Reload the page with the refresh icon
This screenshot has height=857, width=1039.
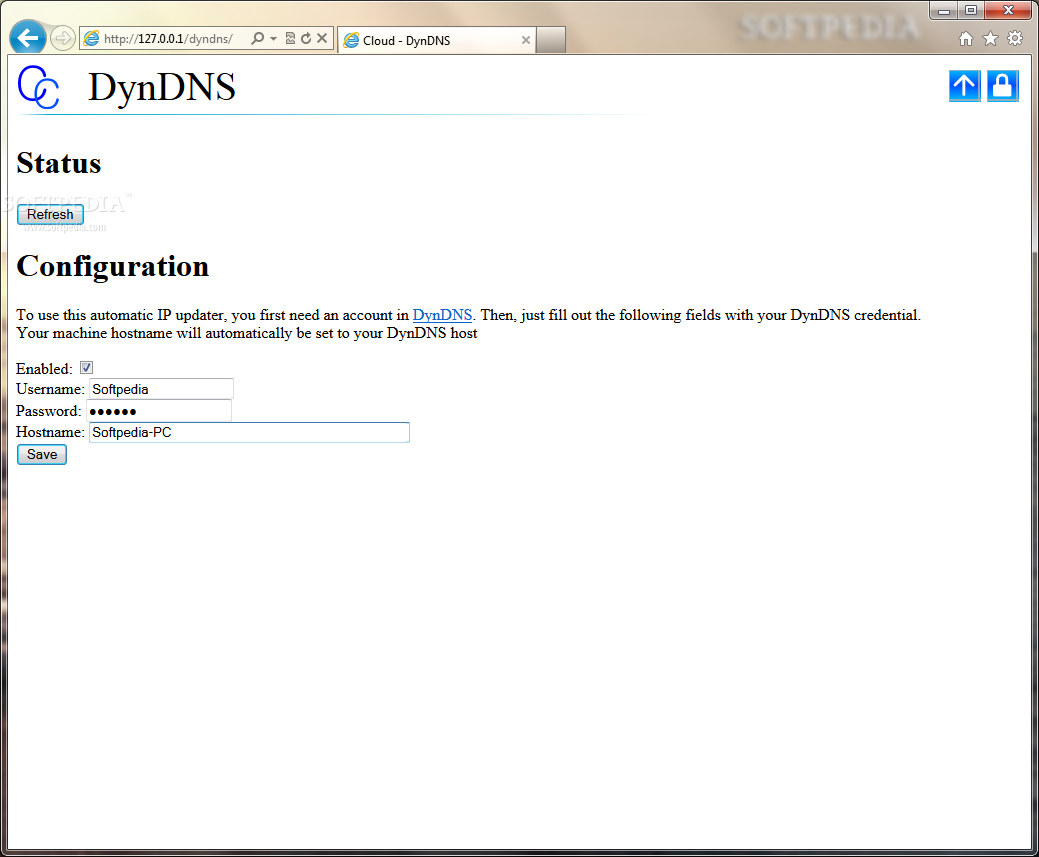305,38
